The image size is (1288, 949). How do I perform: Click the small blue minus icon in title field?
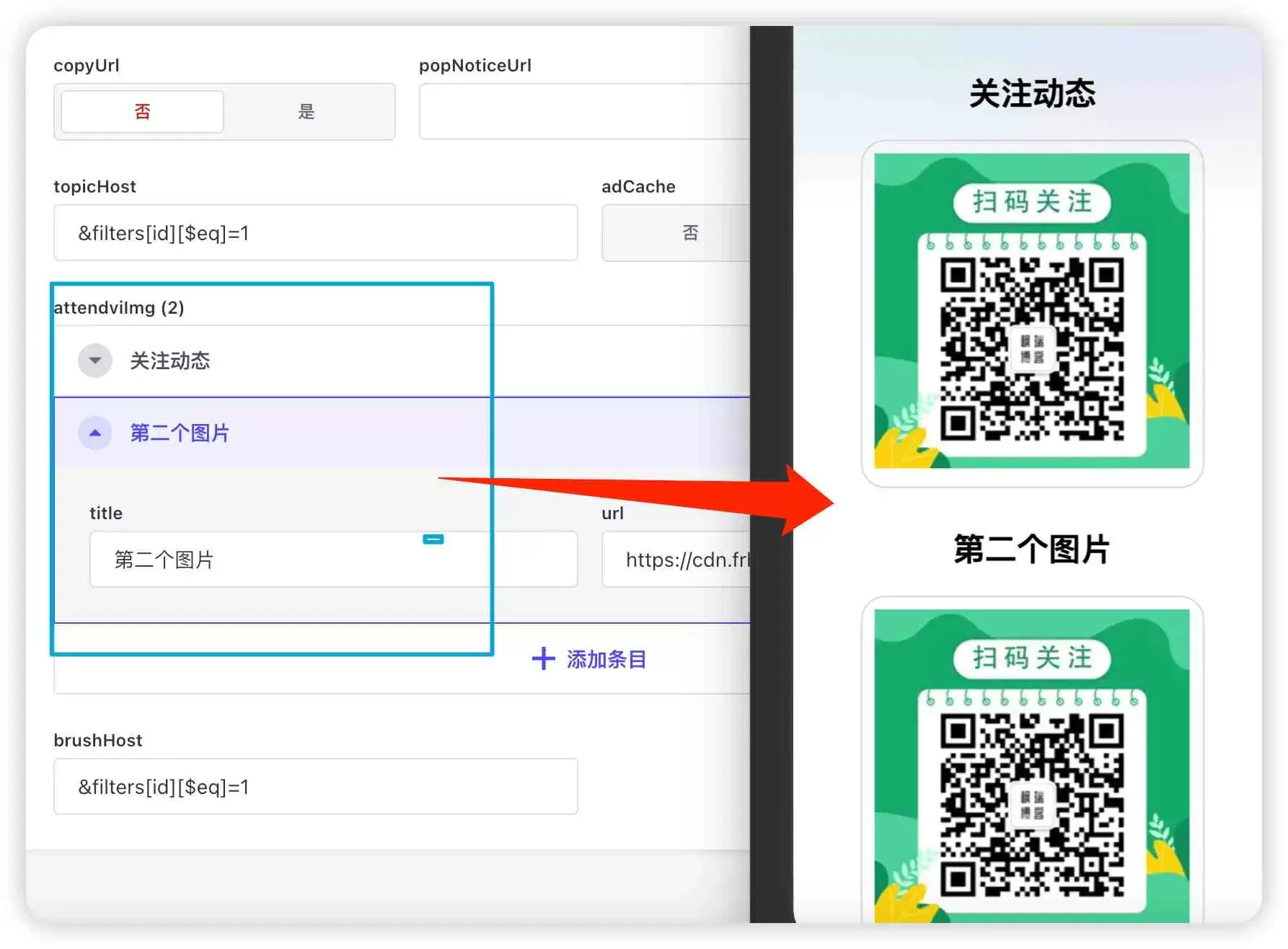[x=433, y=539]
